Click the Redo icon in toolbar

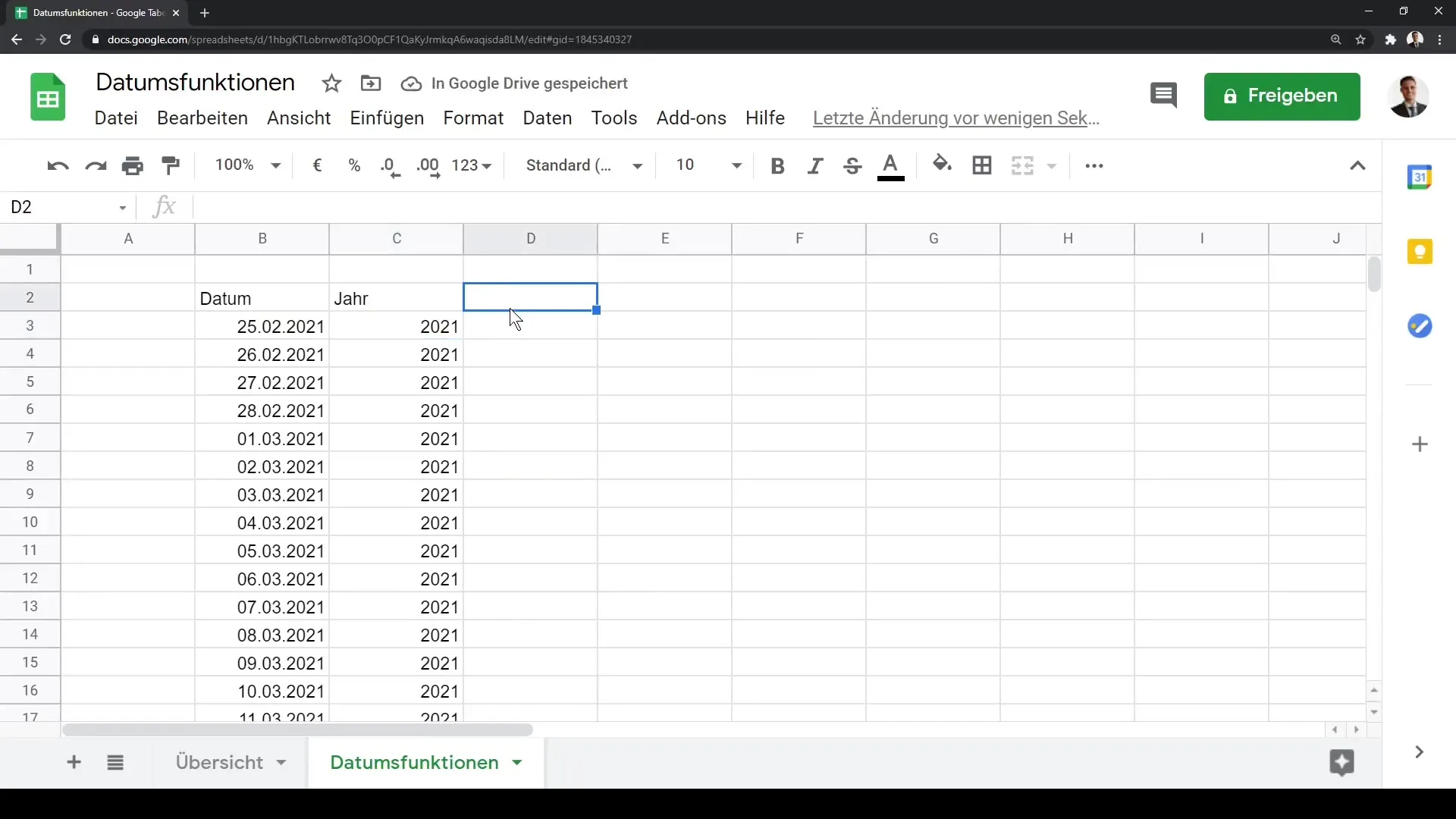[x=96, y=166]
